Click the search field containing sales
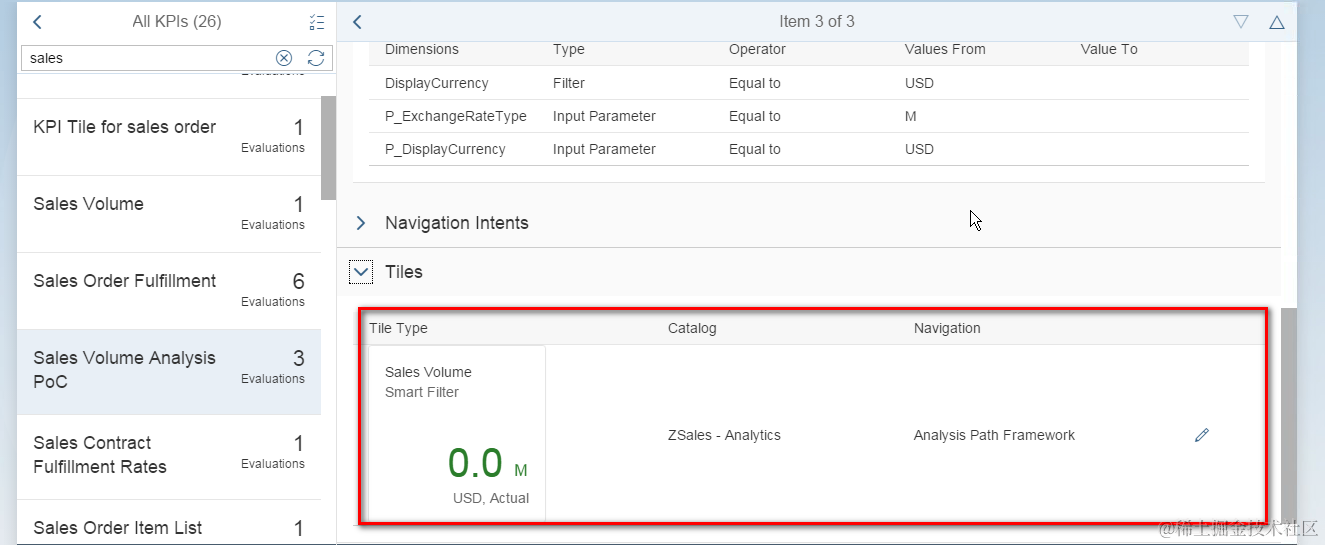Image resolution: width=1325 pixels, height=545 pixels. click(x=145, y=58)
